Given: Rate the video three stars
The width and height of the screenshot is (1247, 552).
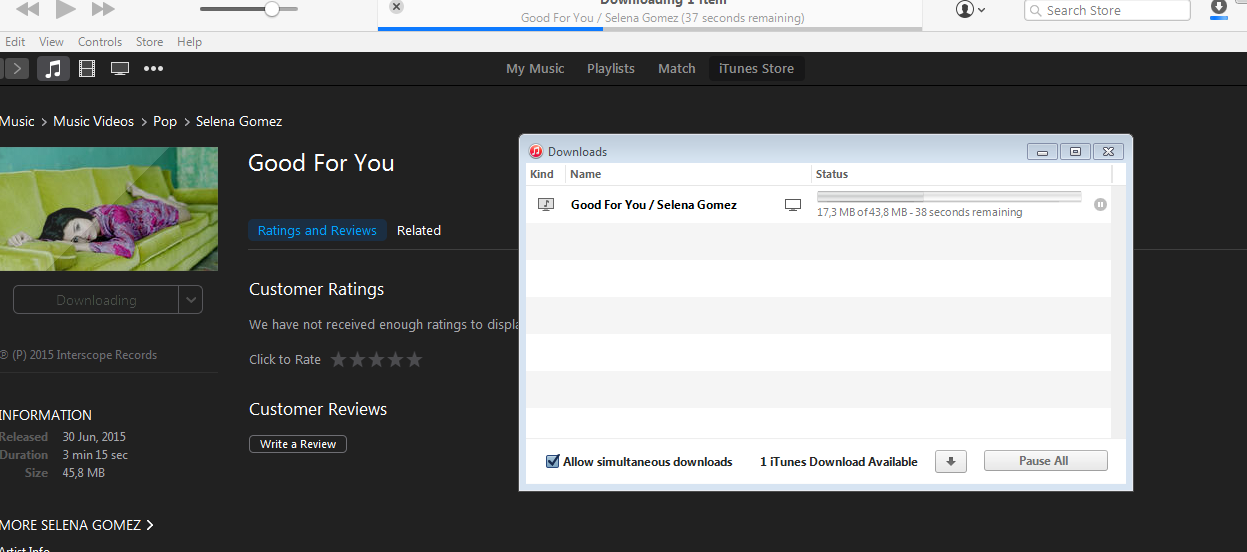Looking at the screenshot, I should click(377, 360).
